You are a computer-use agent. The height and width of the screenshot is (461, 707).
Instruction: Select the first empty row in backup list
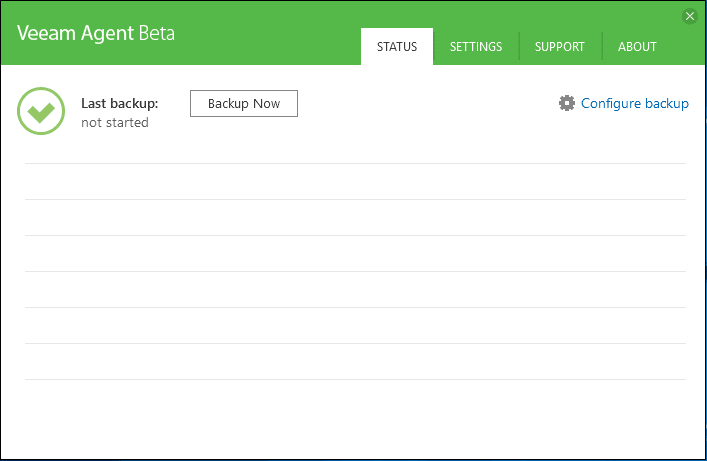pyautogui.click(x=355, y=181)
